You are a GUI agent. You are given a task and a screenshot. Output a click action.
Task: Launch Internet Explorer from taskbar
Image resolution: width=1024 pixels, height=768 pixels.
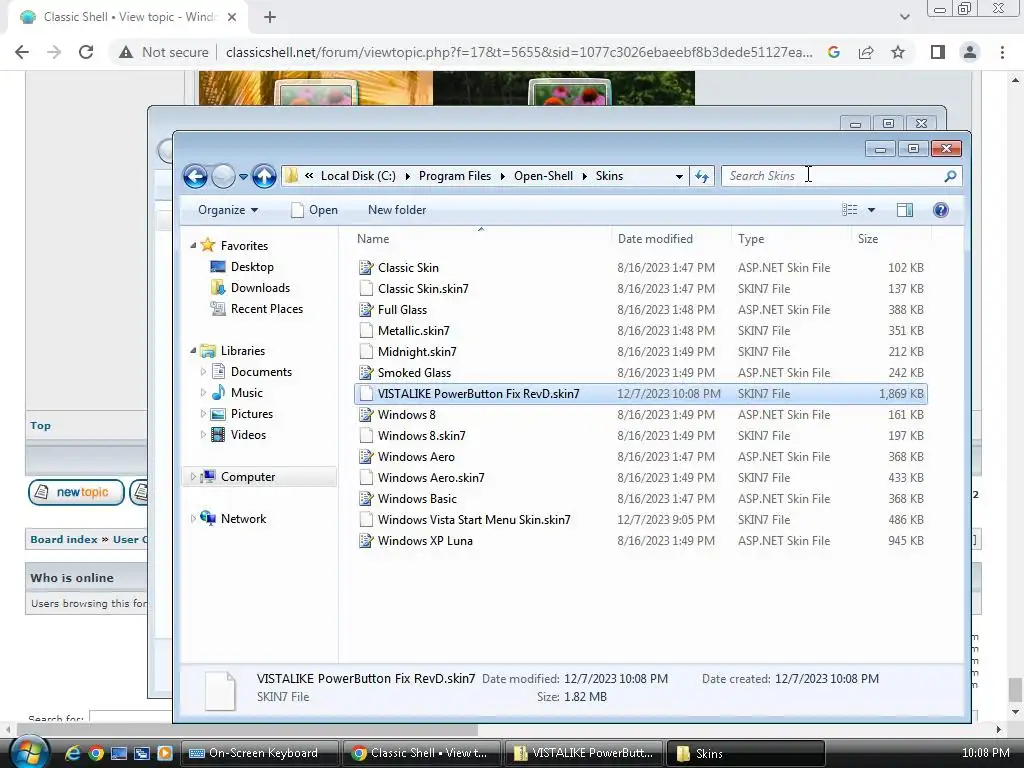[72, 753]
